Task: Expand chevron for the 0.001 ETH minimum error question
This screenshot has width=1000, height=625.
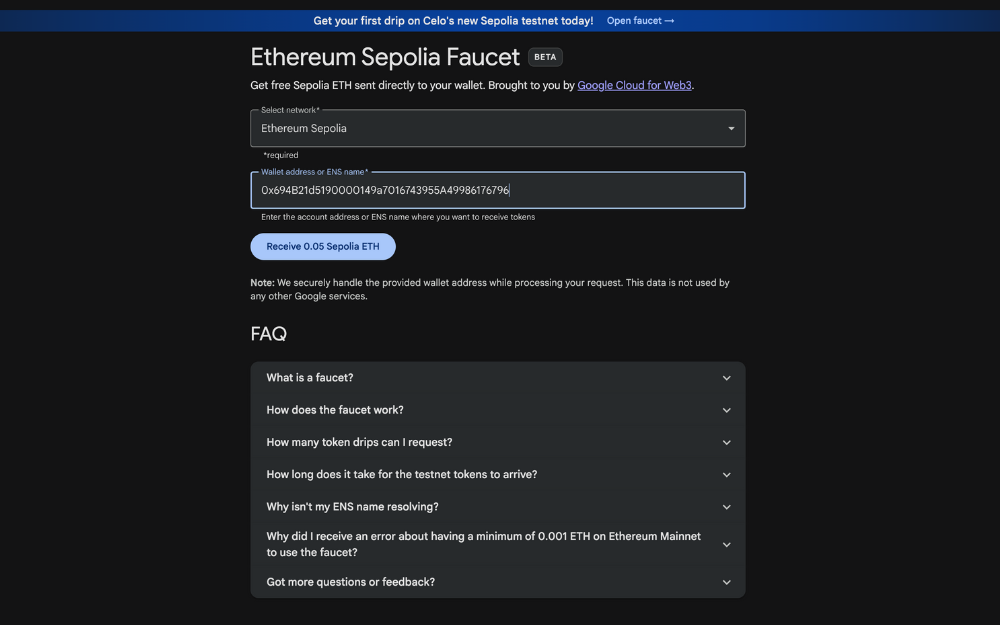Action: [727, 545]
